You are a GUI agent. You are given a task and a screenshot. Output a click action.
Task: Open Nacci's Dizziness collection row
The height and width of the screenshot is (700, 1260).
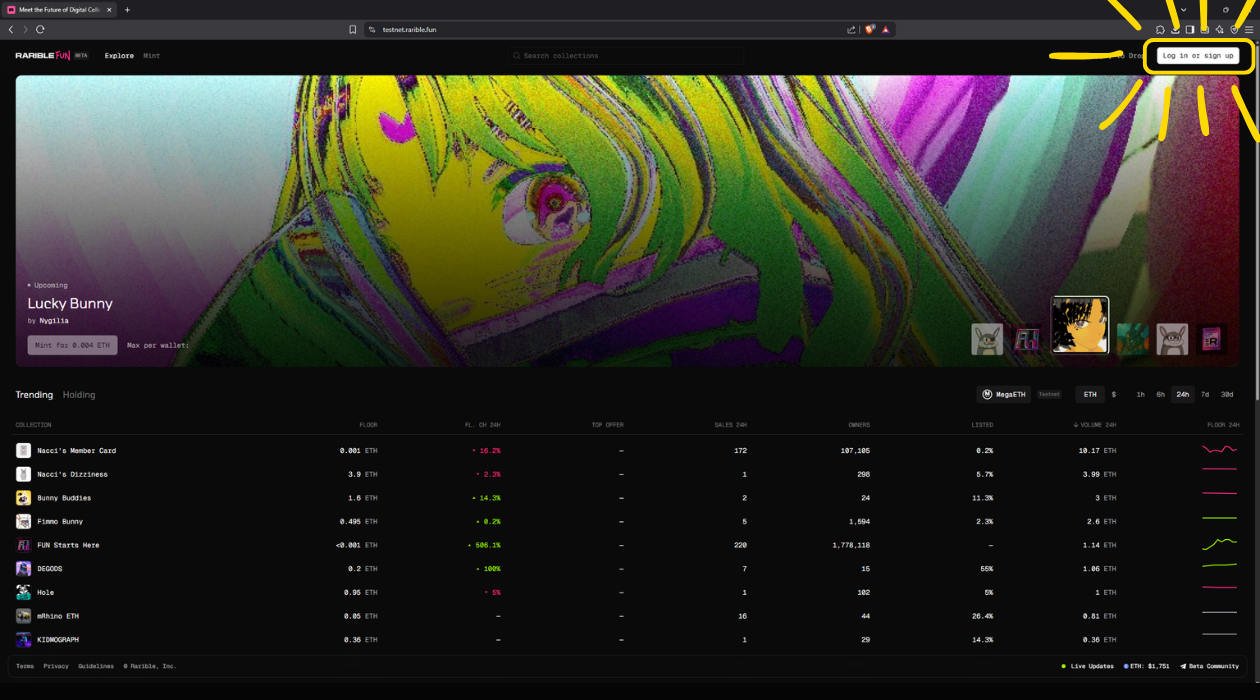pyautogui.click(x=627, y=475)
